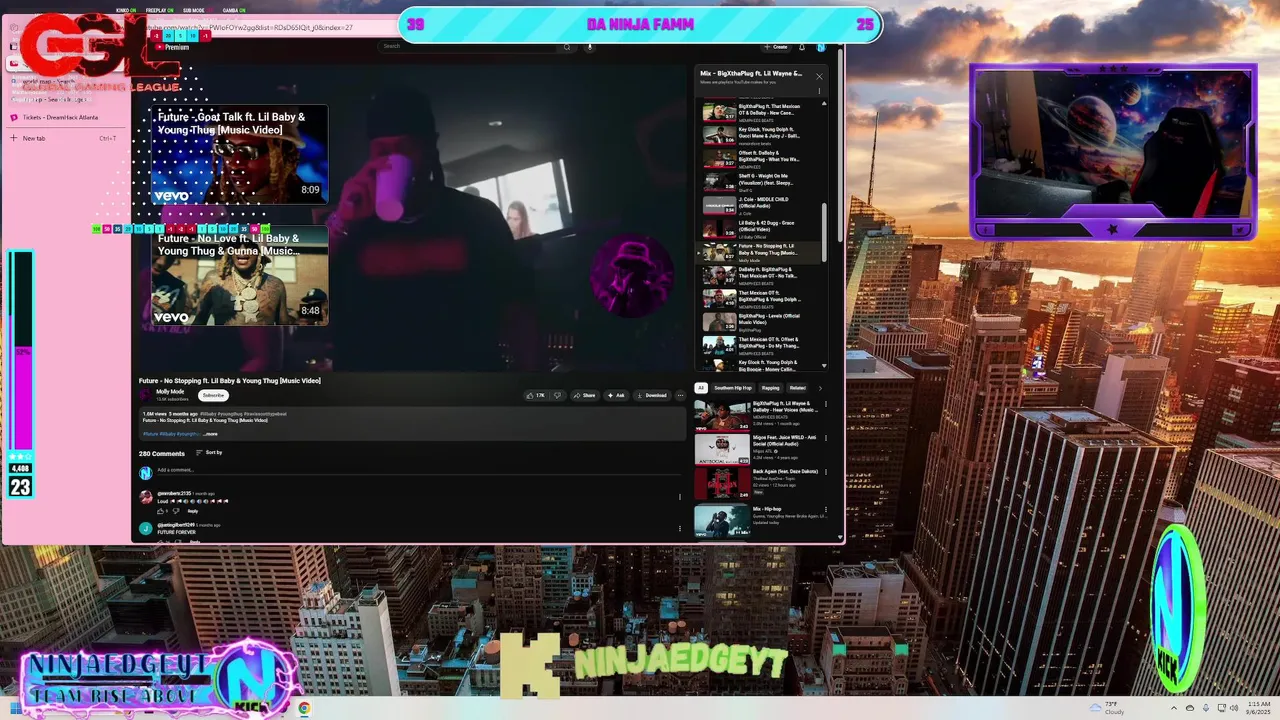Click the Share button
Viewport: 1280px width, 720px height.
(x=584, y=395)
